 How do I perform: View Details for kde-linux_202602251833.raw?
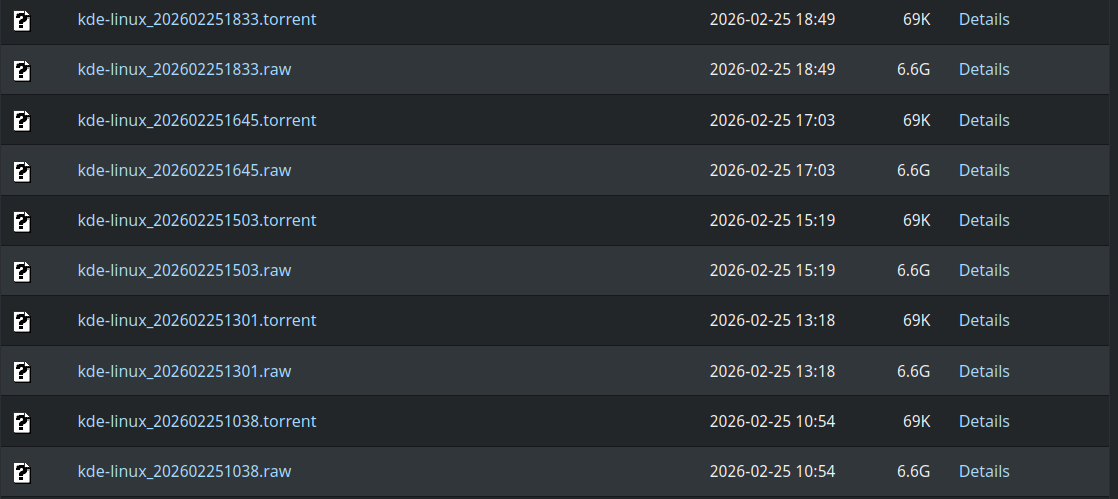(x=983, y=70)
